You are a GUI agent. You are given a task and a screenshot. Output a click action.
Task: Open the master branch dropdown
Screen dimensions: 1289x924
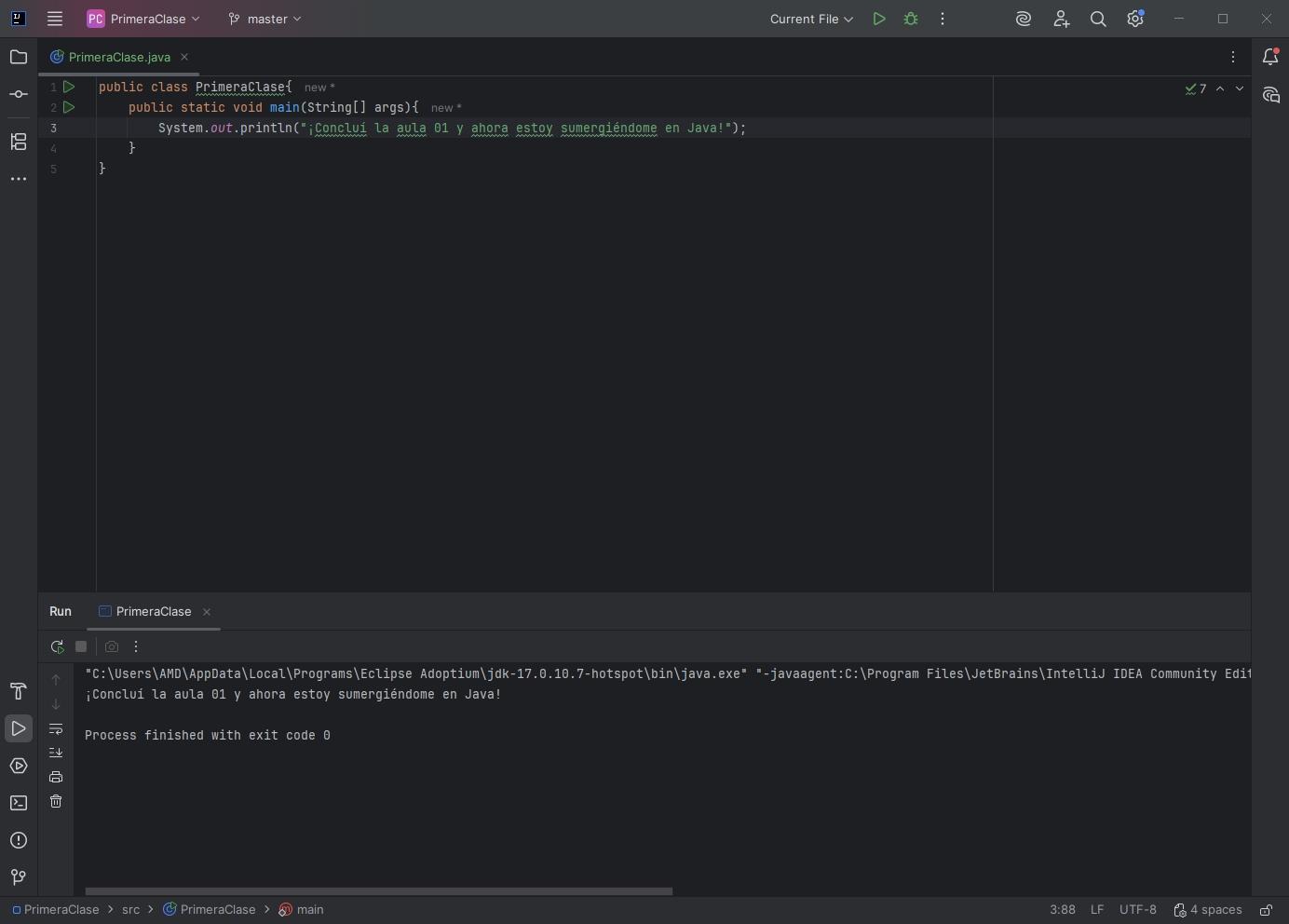coord(265,19)
